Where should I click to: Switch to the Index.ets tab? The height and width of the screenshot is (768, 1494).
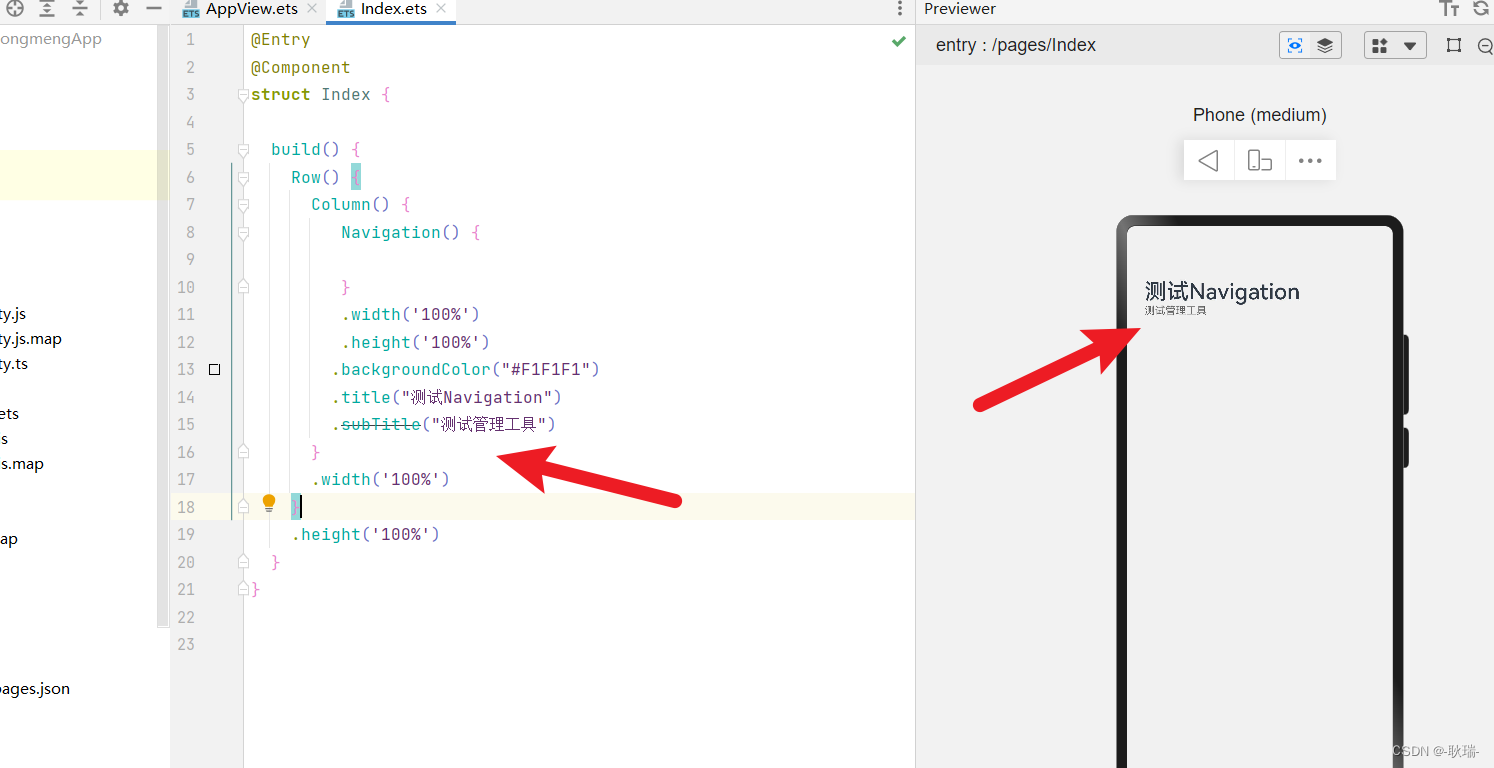coord(393,9)
